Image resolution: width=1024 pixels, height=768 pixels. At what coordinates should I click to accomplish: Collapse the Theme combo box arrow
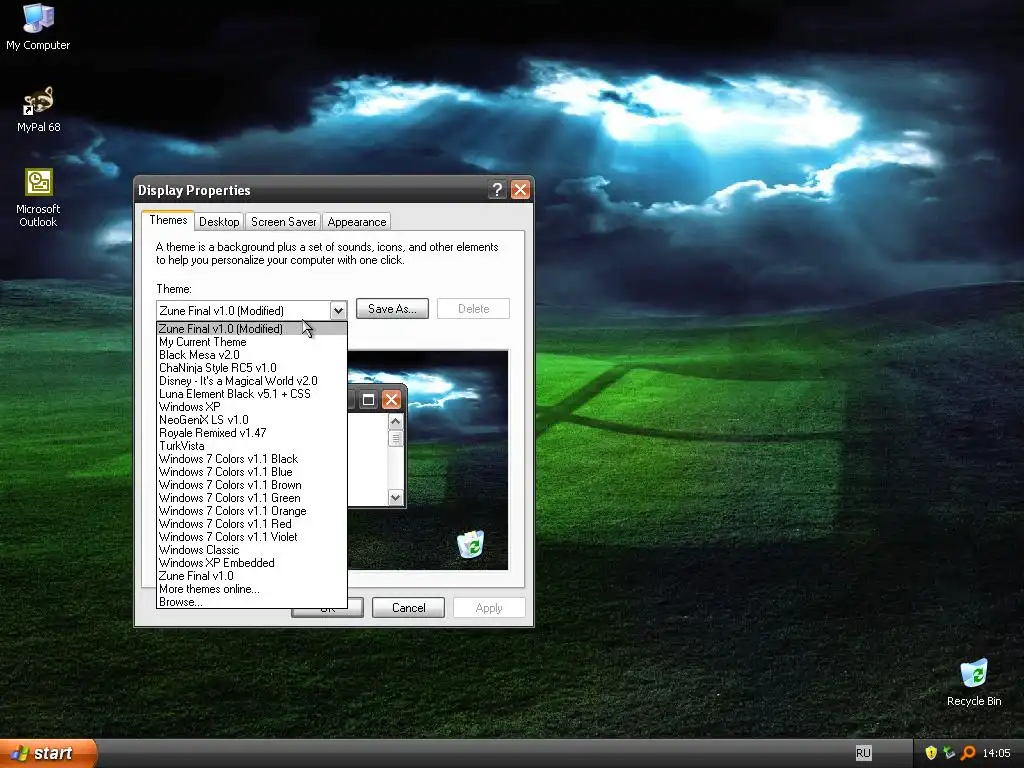[338, 310]
